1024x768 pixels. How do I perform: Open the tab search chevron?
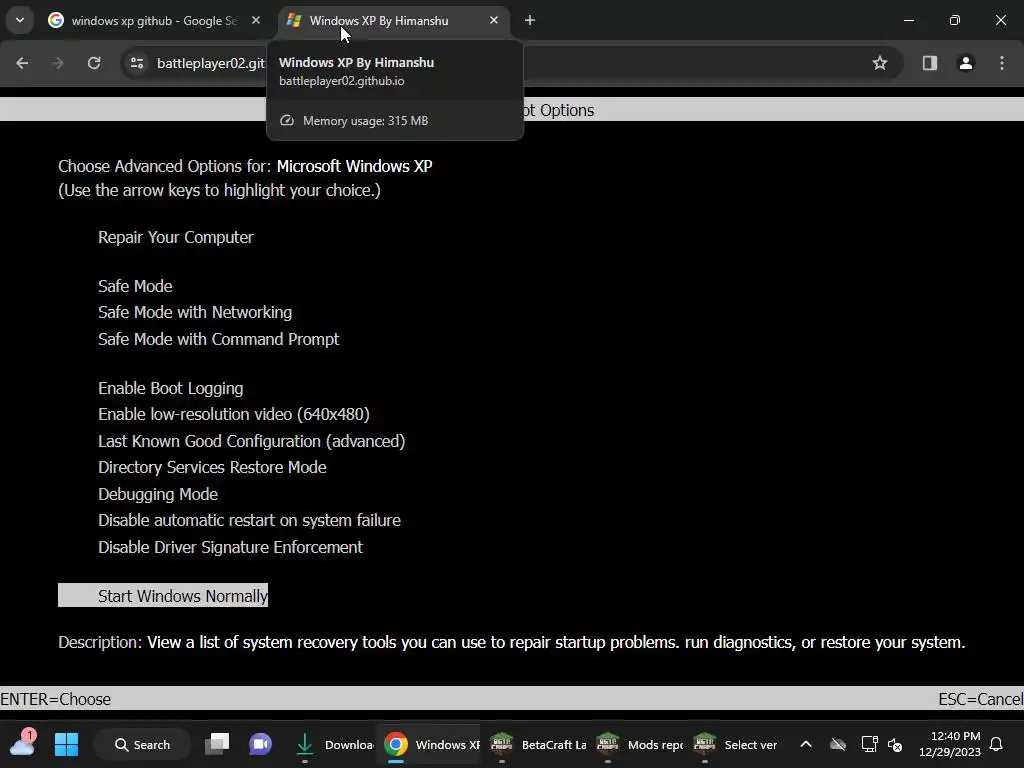20,20
